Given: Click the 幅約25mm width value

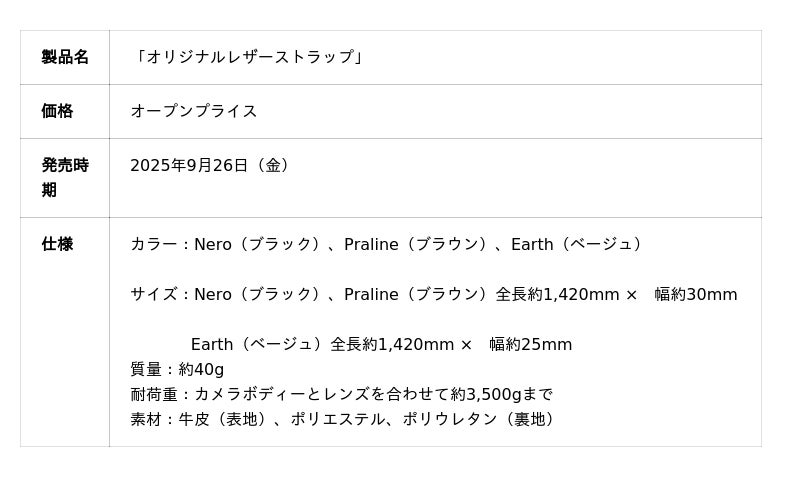Looking at the screenshot, I should [x=531, y=344].
